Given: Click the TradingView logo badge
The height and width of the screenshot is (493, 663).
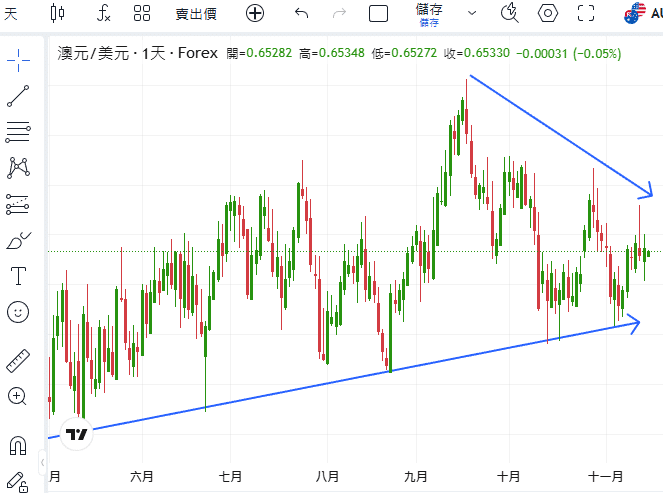Looking at the screenshot, I should [76, 434].
